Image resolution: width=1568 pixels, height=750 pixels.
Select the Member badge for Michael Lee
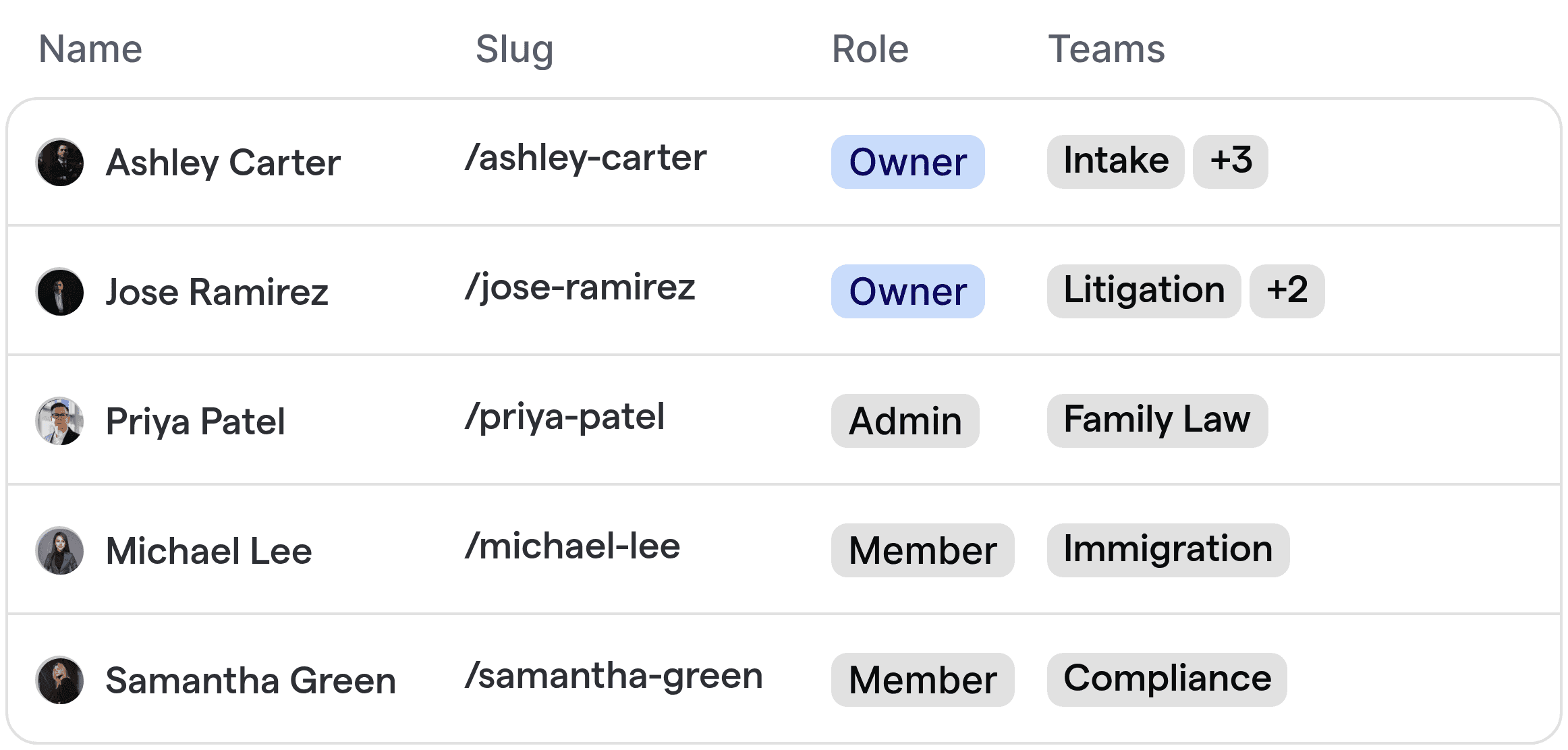922,550
